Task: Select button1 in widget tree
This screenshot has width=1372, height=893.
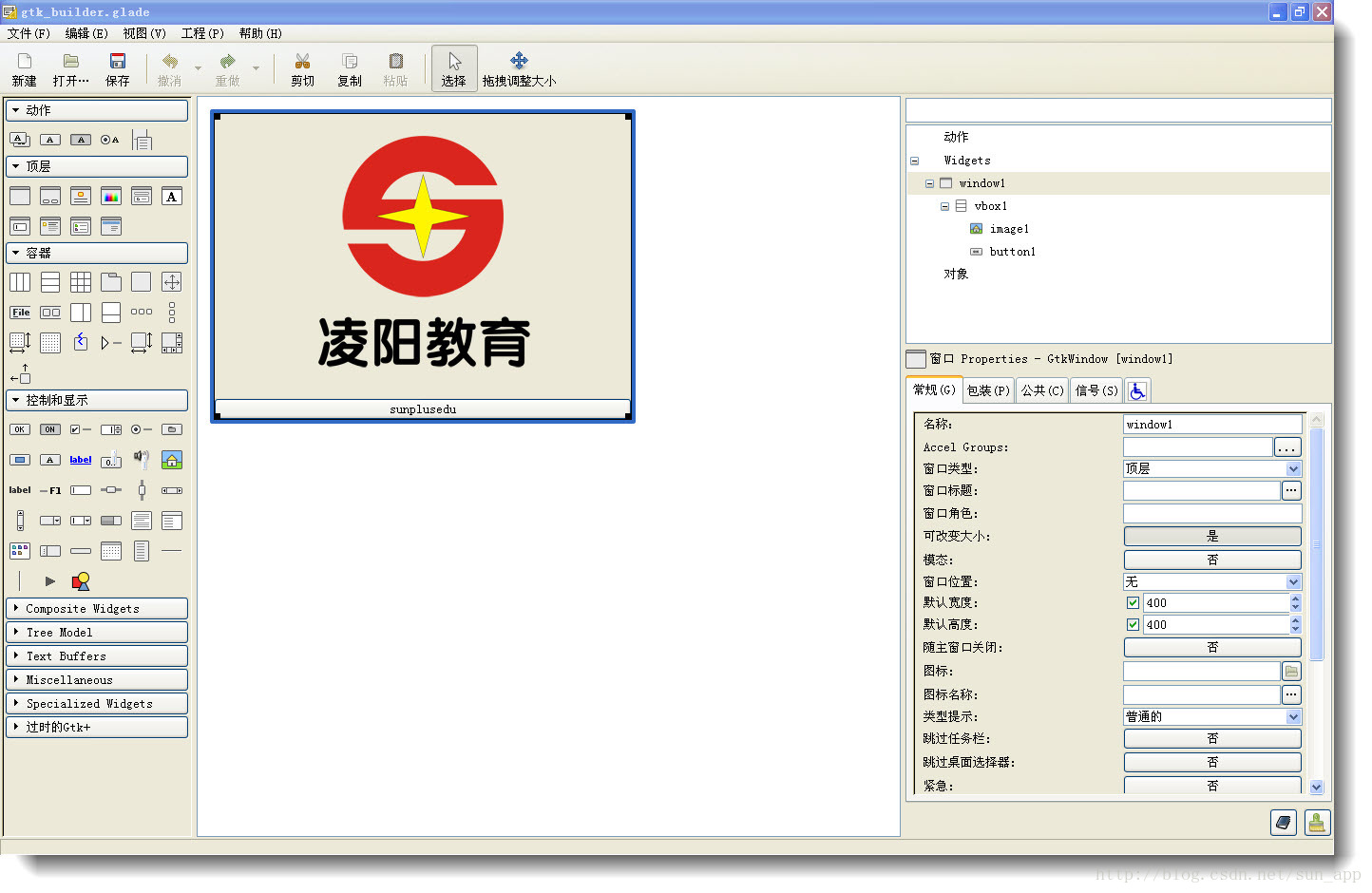Action: tap(1013, 252)
